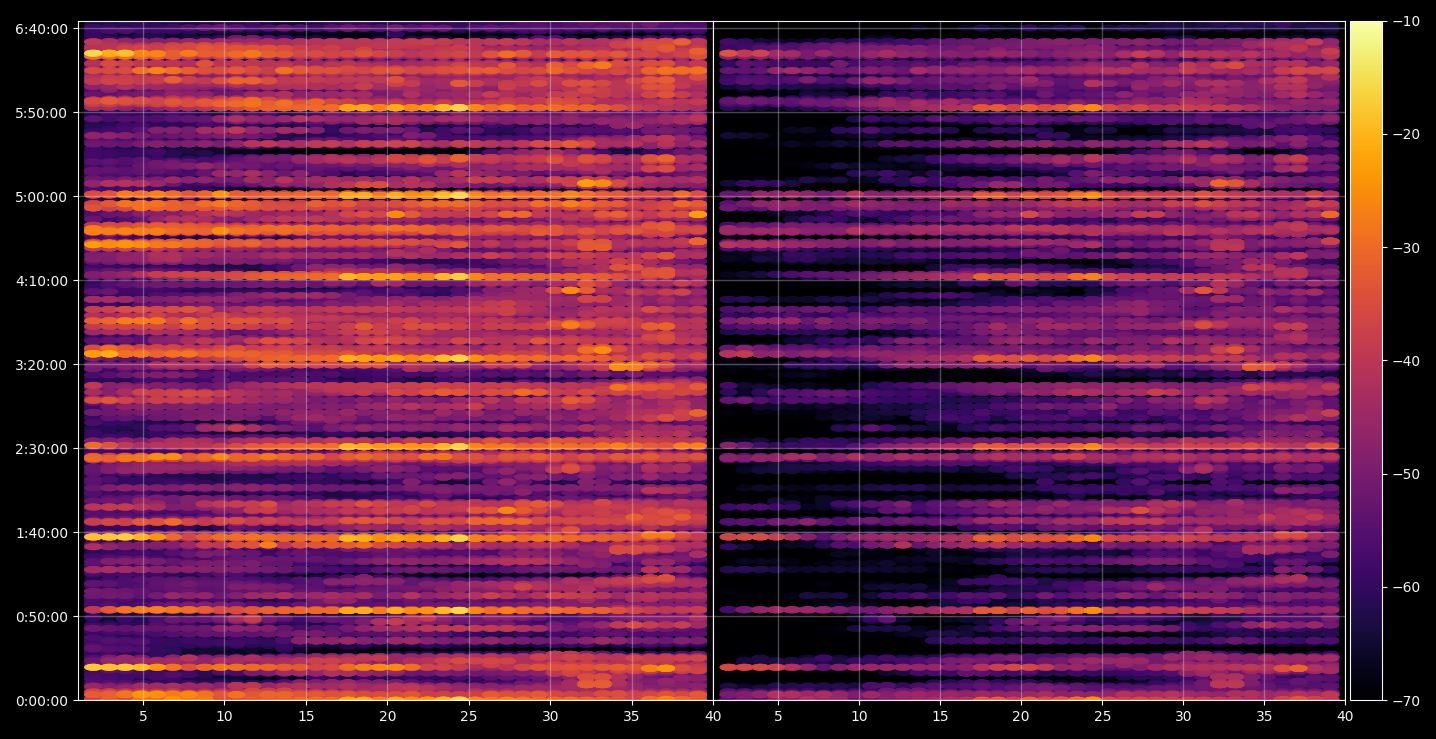
Task: Select tick label 40 between the two heatmaps
Action: click(713, 716)
